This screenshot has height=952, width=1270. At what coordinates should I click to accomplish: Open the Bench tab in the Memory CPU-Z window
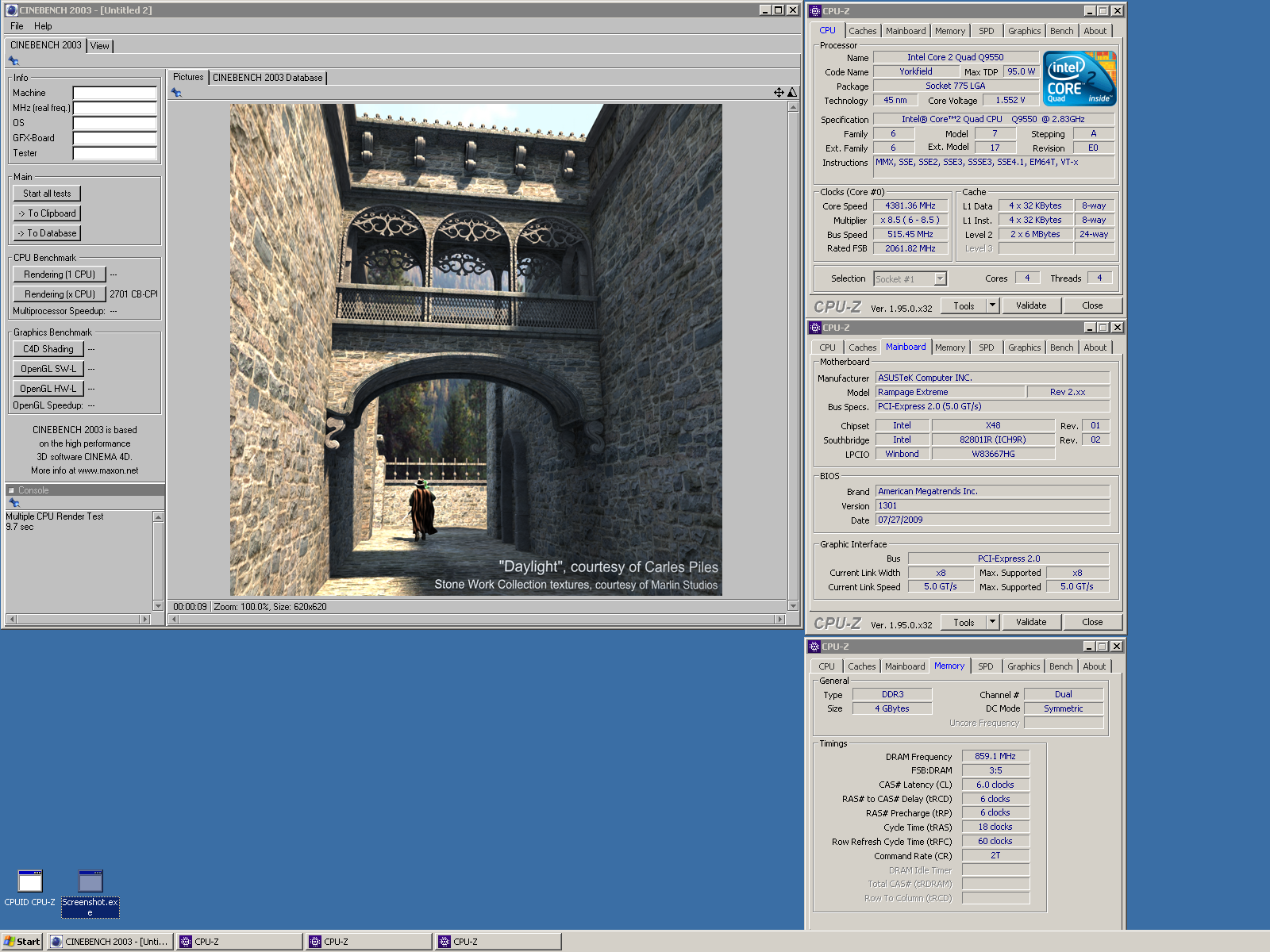pos(1061,666)
